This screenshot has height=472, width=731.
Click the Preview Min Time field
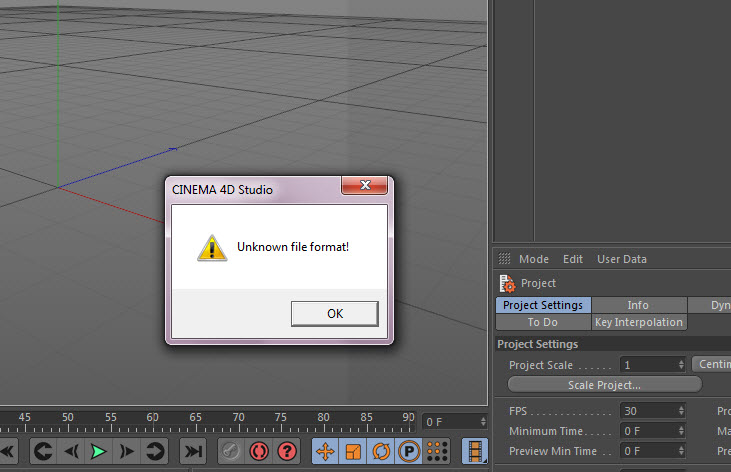pos(648,451)
